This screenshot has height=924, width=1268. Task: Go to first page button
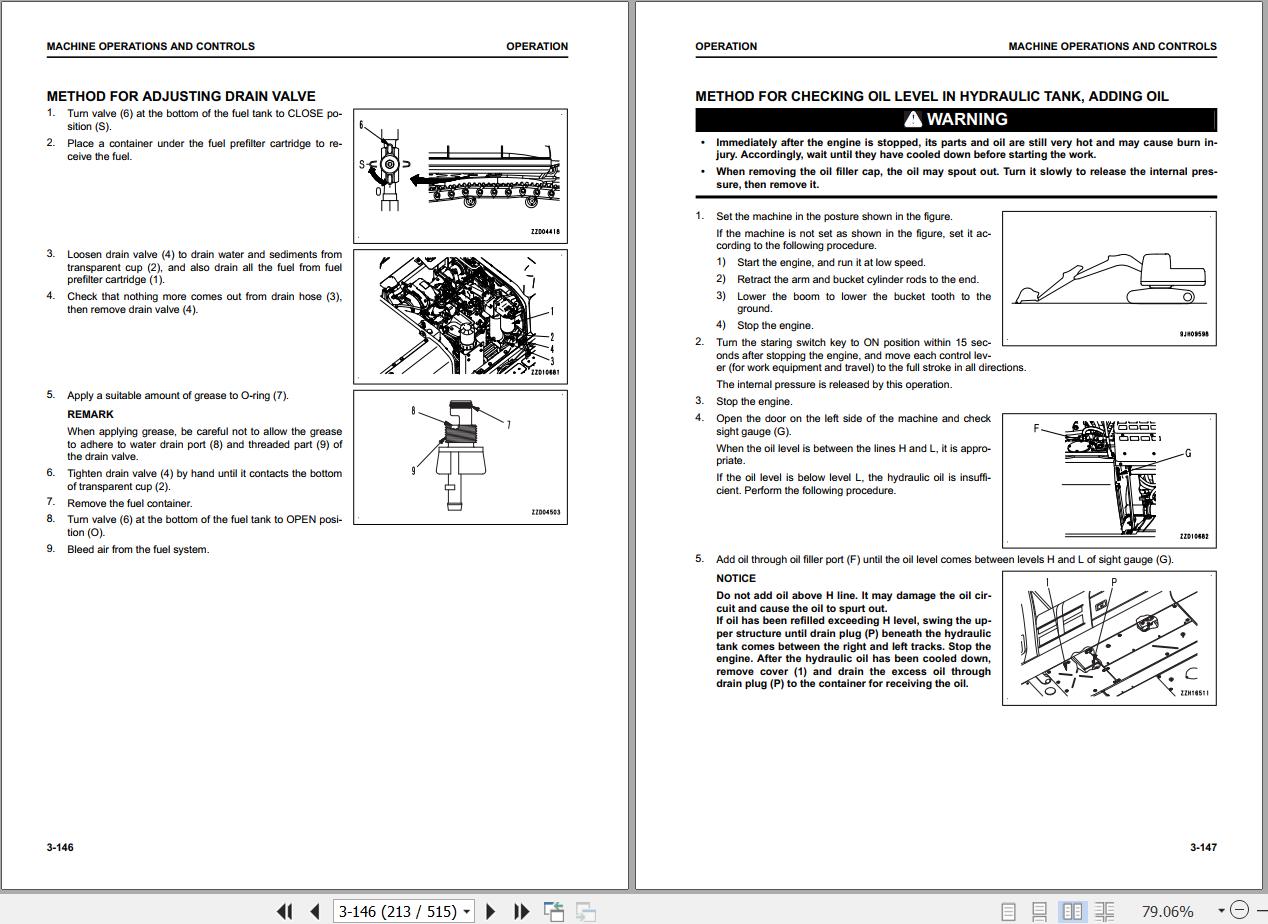(x=285, y=911)
